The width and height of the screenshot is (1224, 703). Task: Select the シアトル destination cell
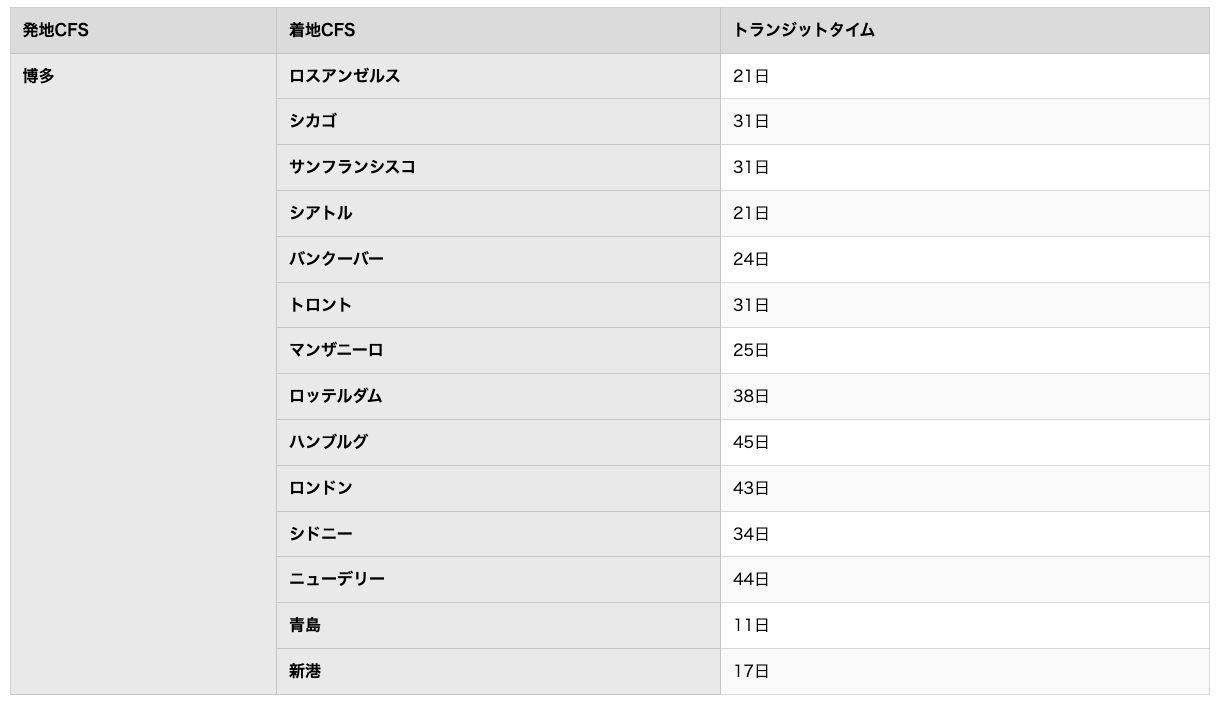pos(498,214)
